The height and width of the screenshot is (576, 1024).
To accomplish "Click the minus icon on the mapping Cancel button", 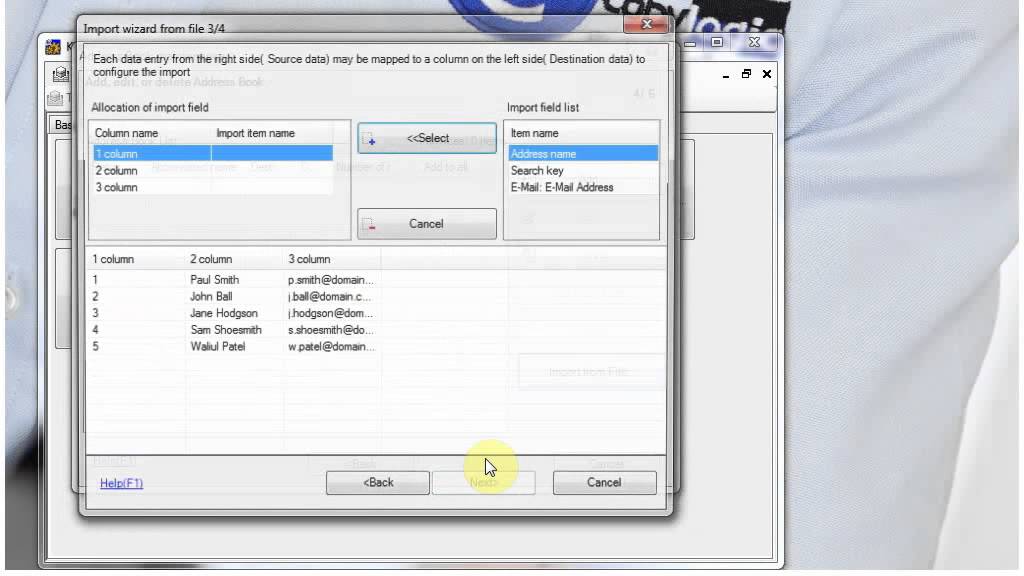I will (x=369, y=225).
